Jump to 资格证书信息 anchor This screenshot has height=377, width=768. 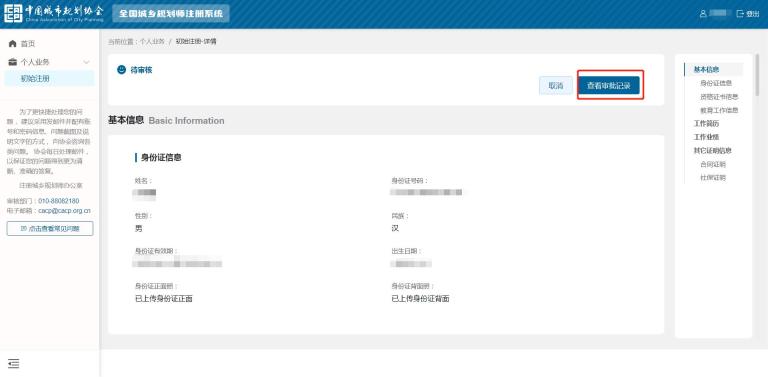[719, 97]
